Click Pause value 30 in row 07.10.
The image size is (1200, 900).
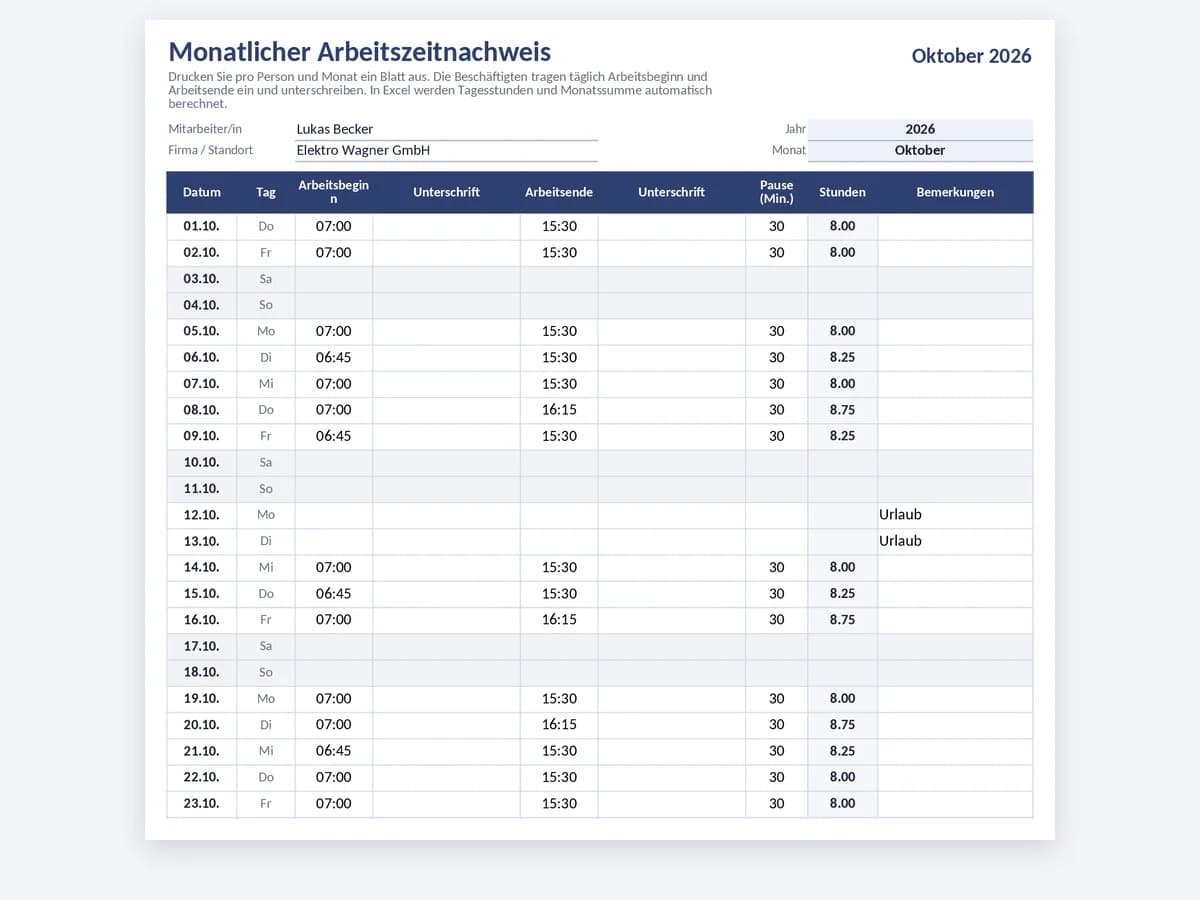pyautogui.click(x=777, y=384)
